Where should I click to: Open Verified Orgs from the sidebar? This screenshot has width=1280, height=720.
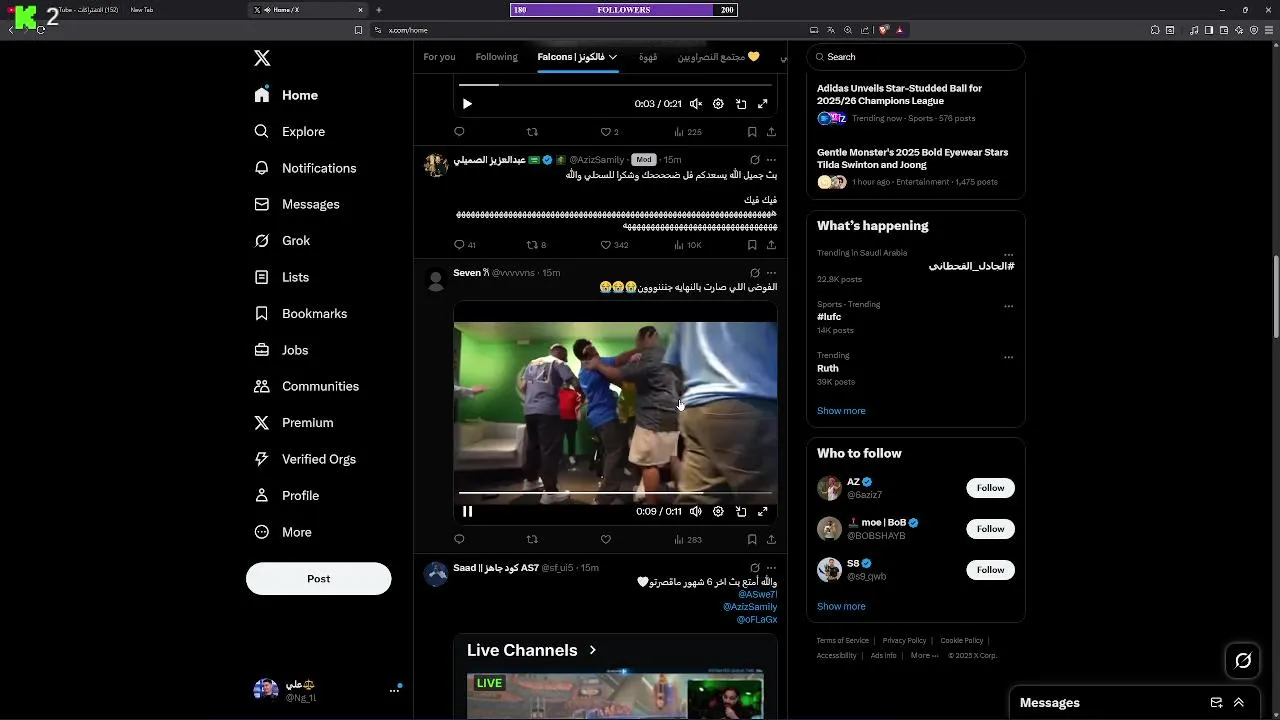pyautogui.click(x=304, y=459)
